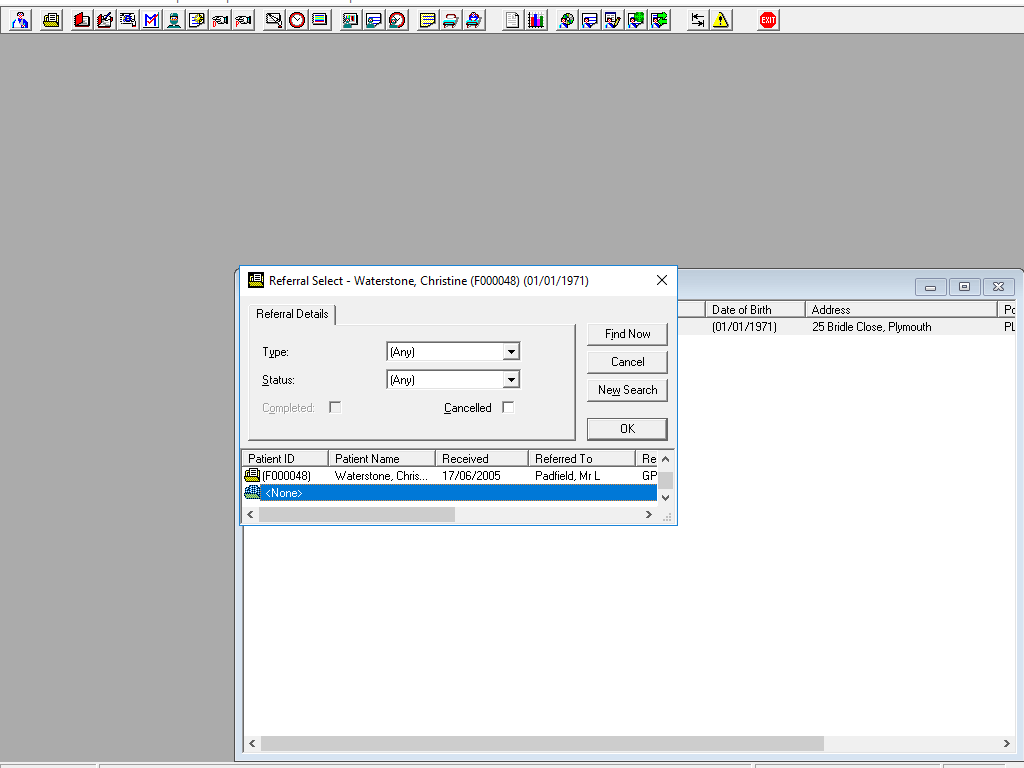Click the blue letter M toolbar icon
Image resolution: width=1024 pixels, height=768 pixels.
[151, 20]
